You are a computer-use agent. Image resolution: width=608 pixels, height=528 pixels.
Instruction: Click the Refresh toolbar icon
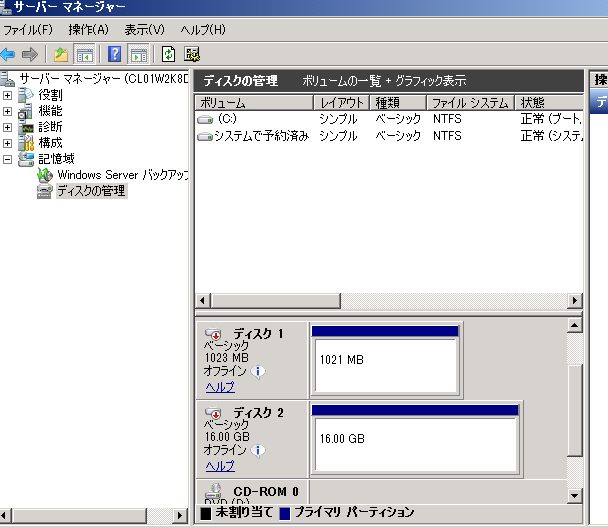pyautogui.click(x=168, y=54)
